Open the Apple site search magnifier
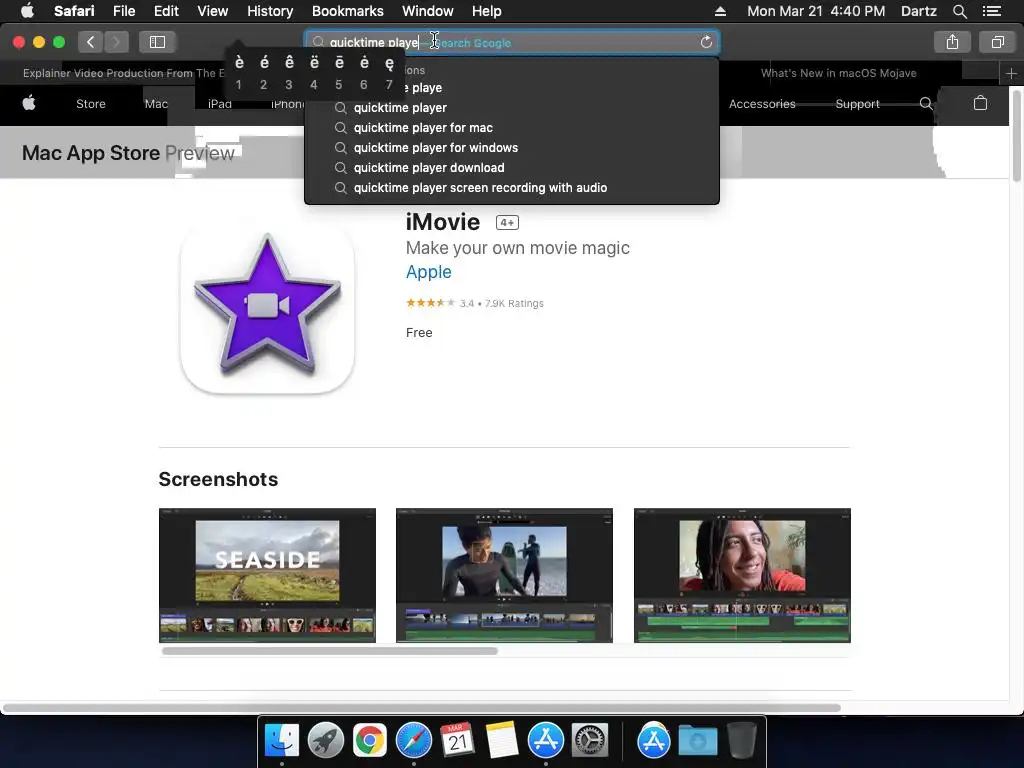Image resolution: width=1024 pixels, height=768 pixels. click(x=926, y=103)
